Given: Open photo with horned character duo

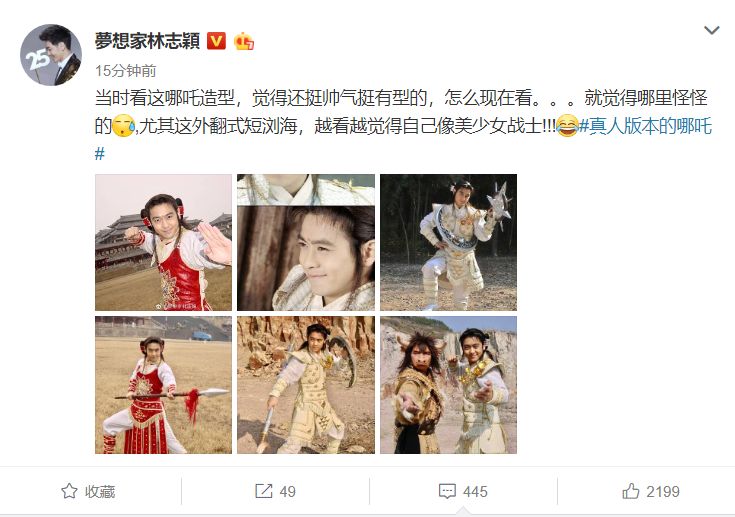Looking at the screenshot, I should point(448,385).
